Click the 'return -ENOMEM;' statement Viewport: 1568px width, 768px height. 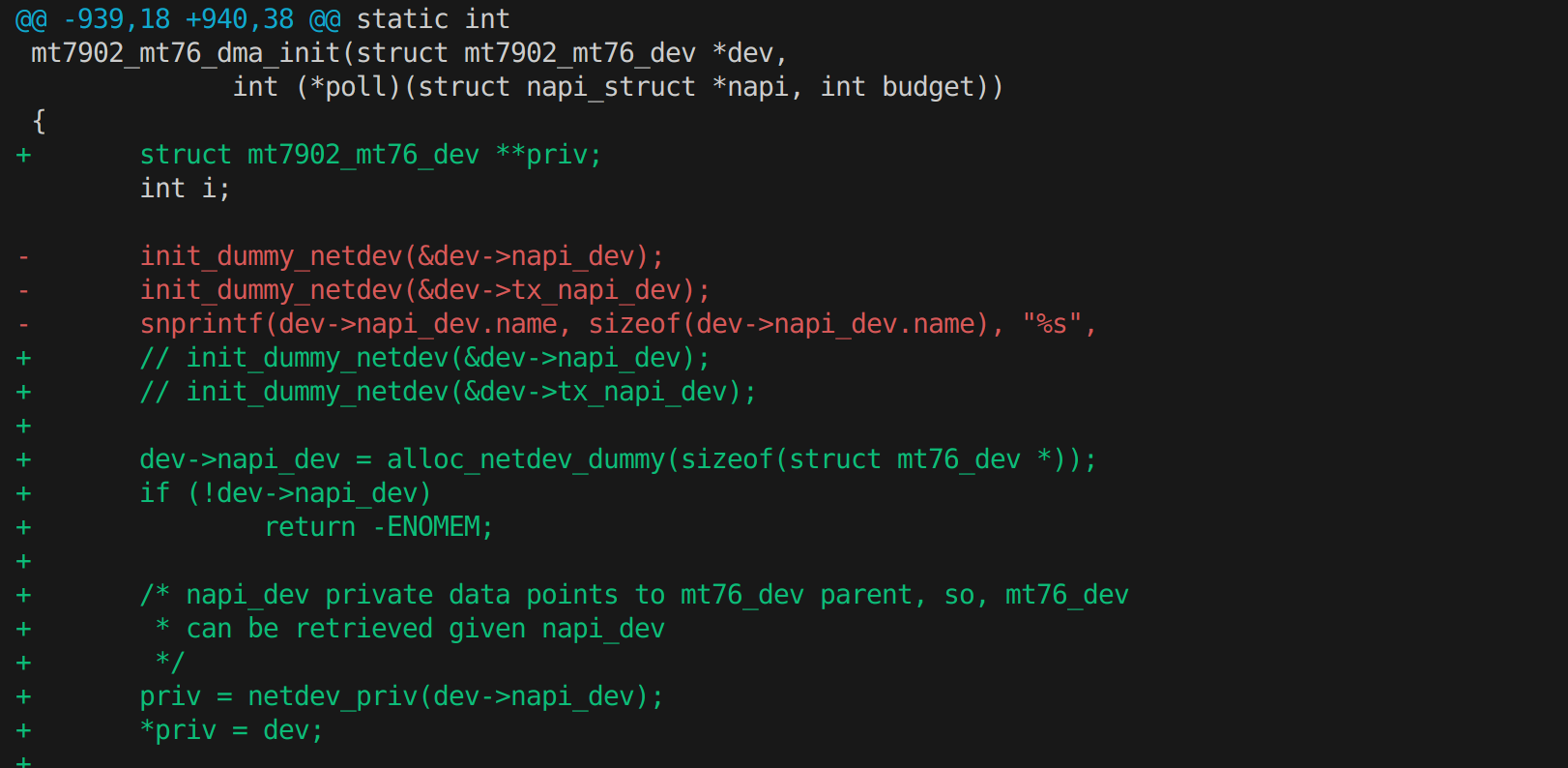[378, 527]
